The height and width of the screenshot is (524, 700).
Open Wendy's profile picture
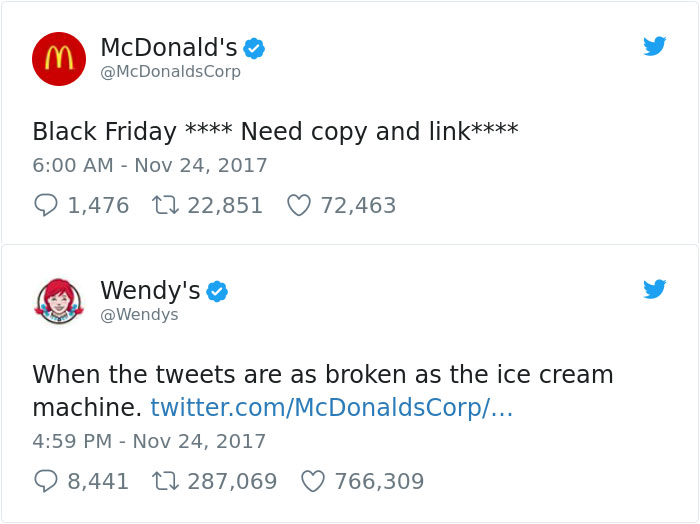pos(59,301)
